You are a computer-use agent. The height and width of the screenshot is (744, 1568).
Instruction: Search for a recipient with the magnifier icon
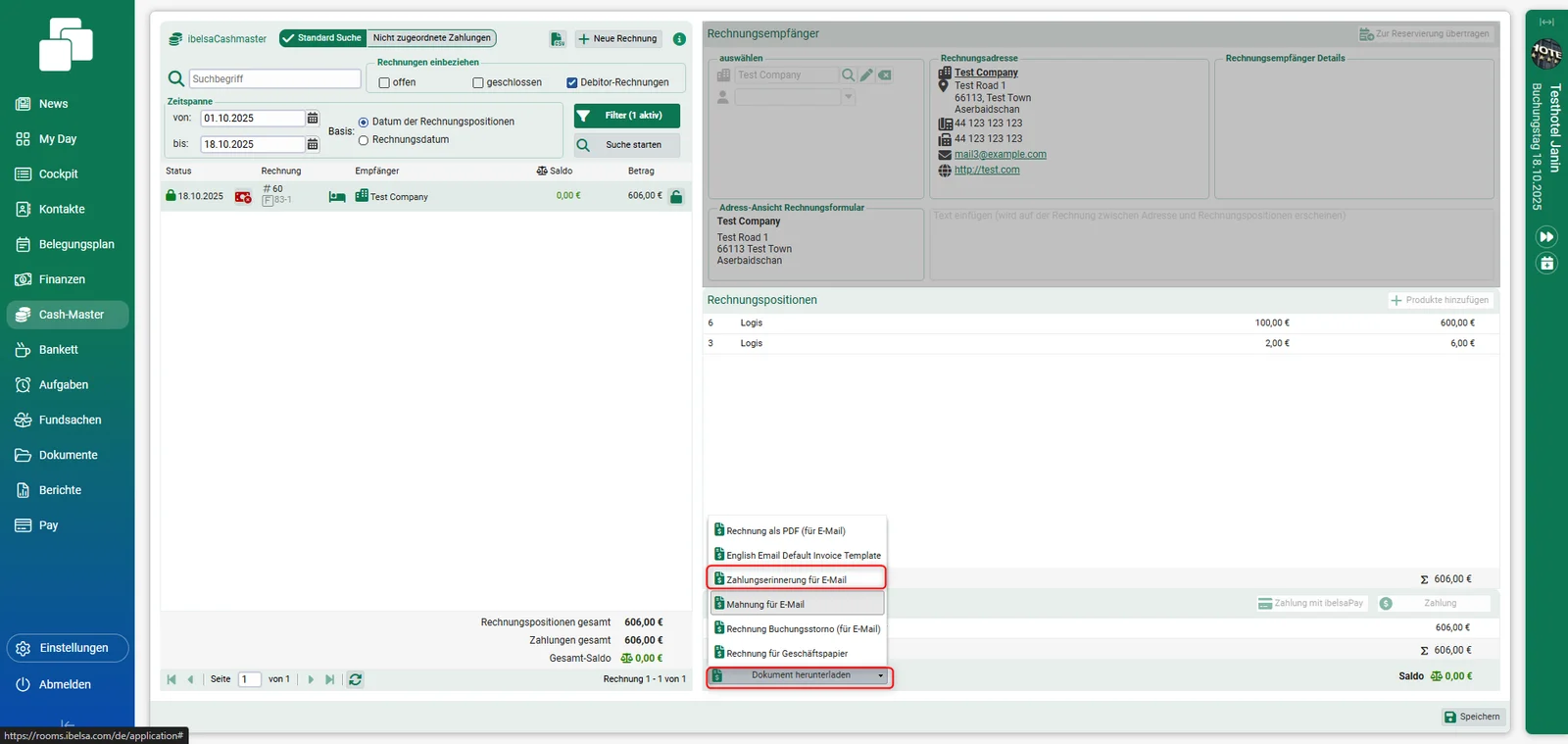(x=849, y=74)
